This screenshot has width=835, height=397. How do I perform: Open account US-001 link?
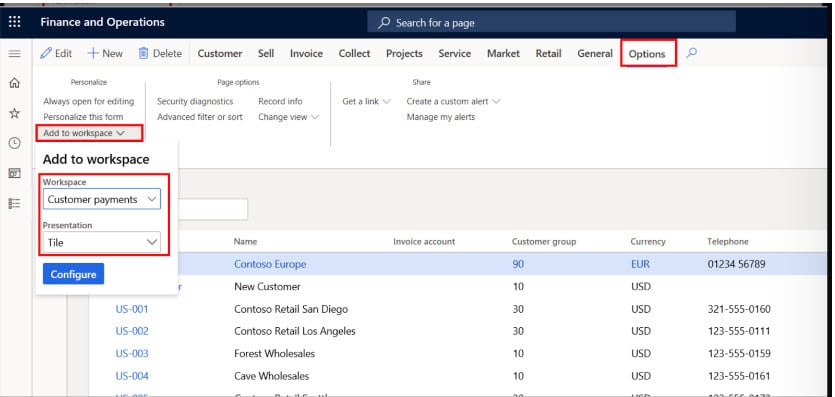132,309
